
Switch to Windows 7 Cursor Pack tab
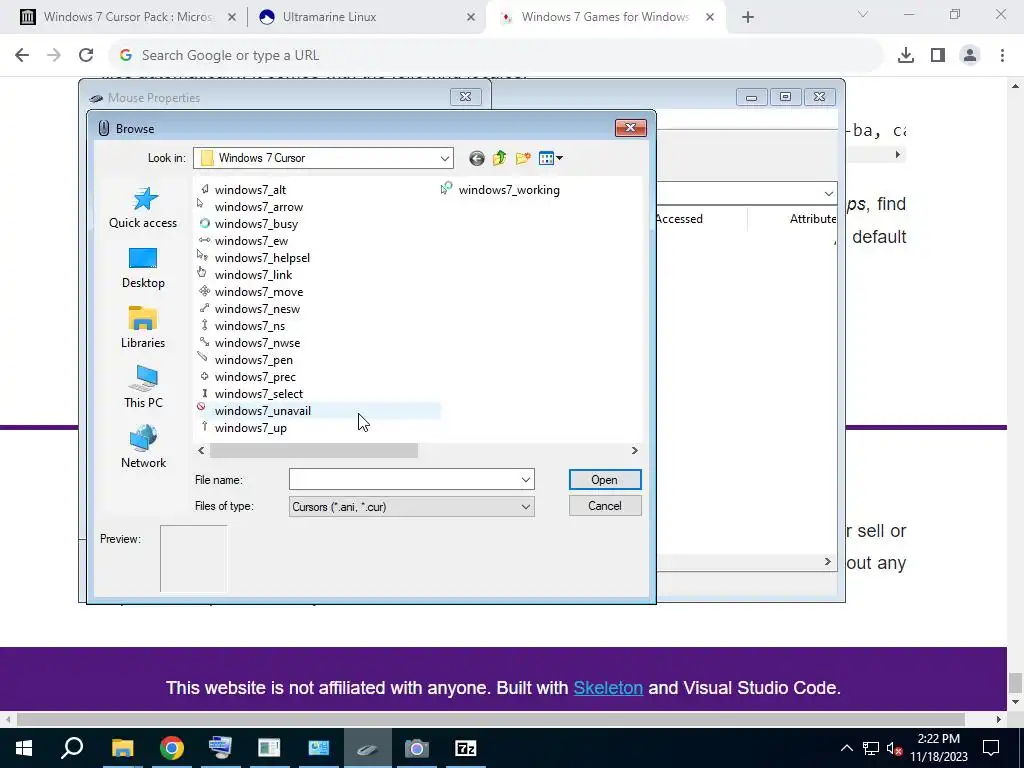(x=128, y=17)
